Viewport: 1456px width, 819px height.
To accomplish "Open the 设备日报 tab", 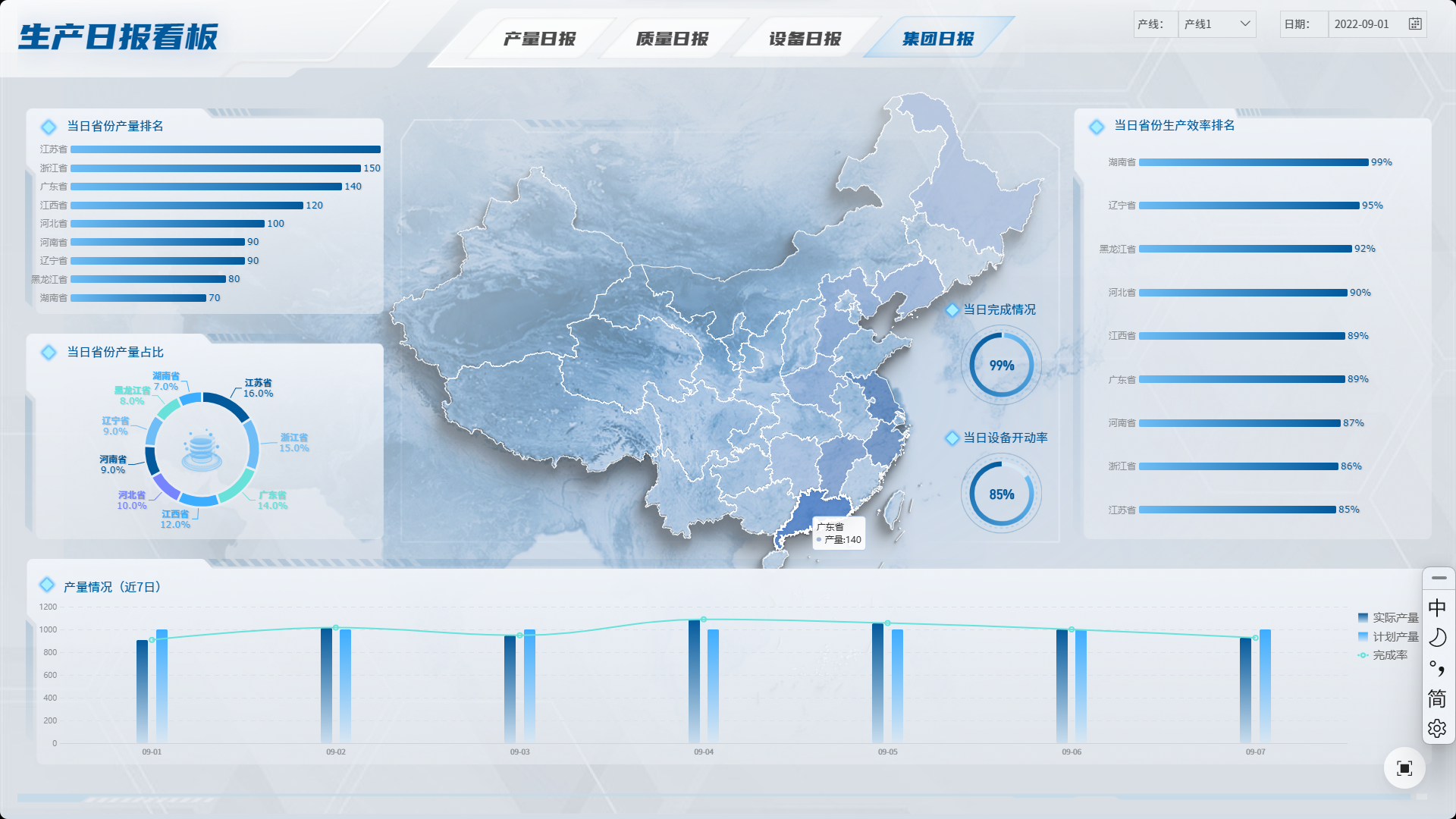I will click(805, 39).
